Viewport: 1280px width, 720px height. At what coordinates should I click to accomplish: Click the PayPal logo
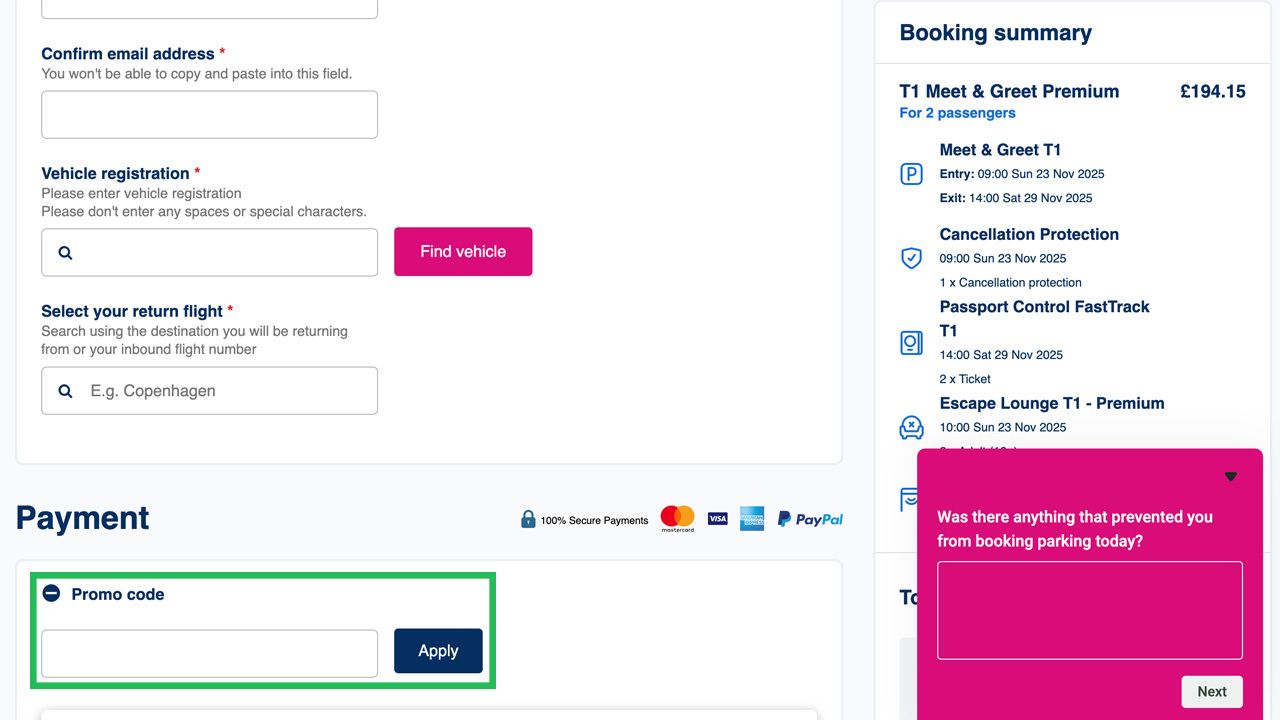tap(810, 518)
